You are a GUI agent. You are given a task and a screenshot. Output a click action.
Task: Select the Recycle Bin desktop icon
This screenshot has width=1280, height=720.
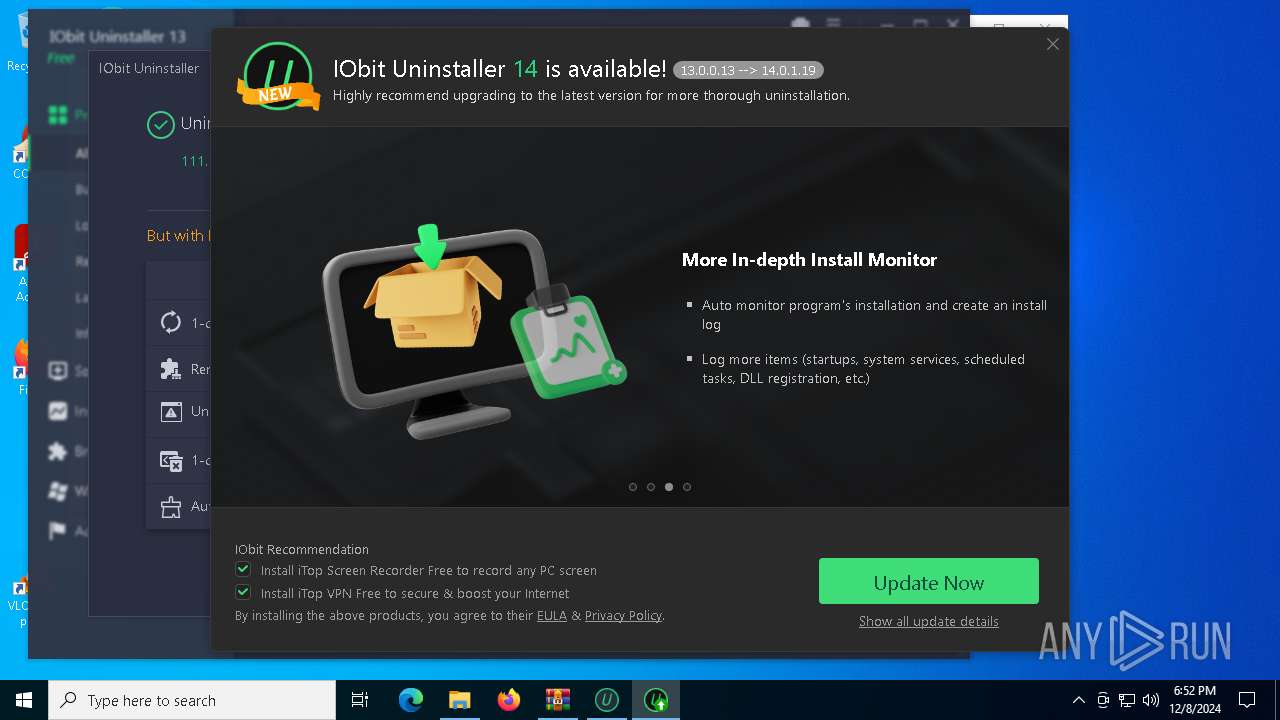[x=18, y=40]
